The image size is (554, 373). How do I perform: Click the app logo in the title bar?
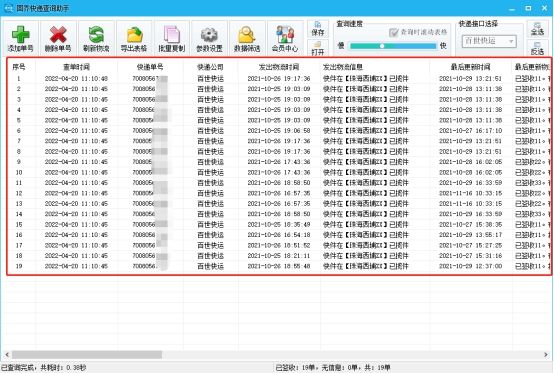tap(8, 8)
